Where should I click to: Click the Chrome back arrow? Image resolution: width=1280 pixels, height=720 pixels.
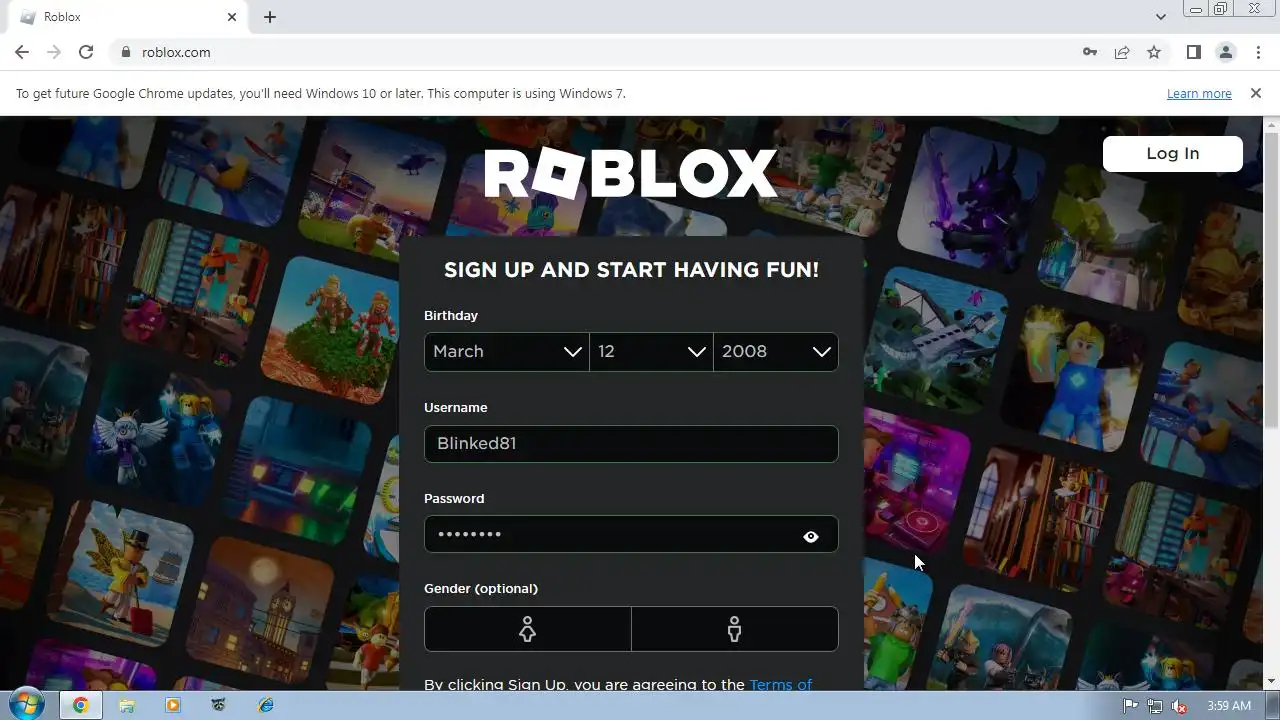pos(22,52)
